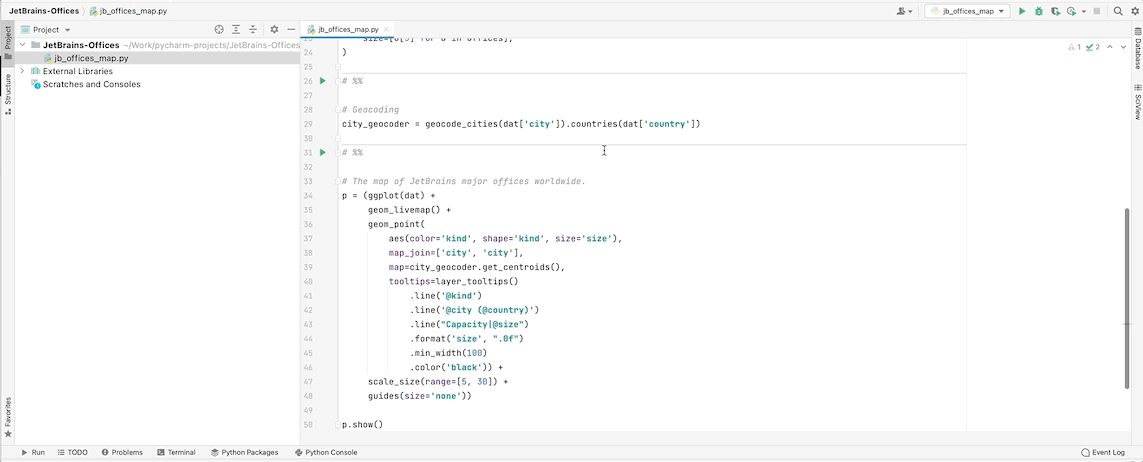1143x462 pixels.
Task: Toggle the Favorites side tab
Action: click(7, 417)
